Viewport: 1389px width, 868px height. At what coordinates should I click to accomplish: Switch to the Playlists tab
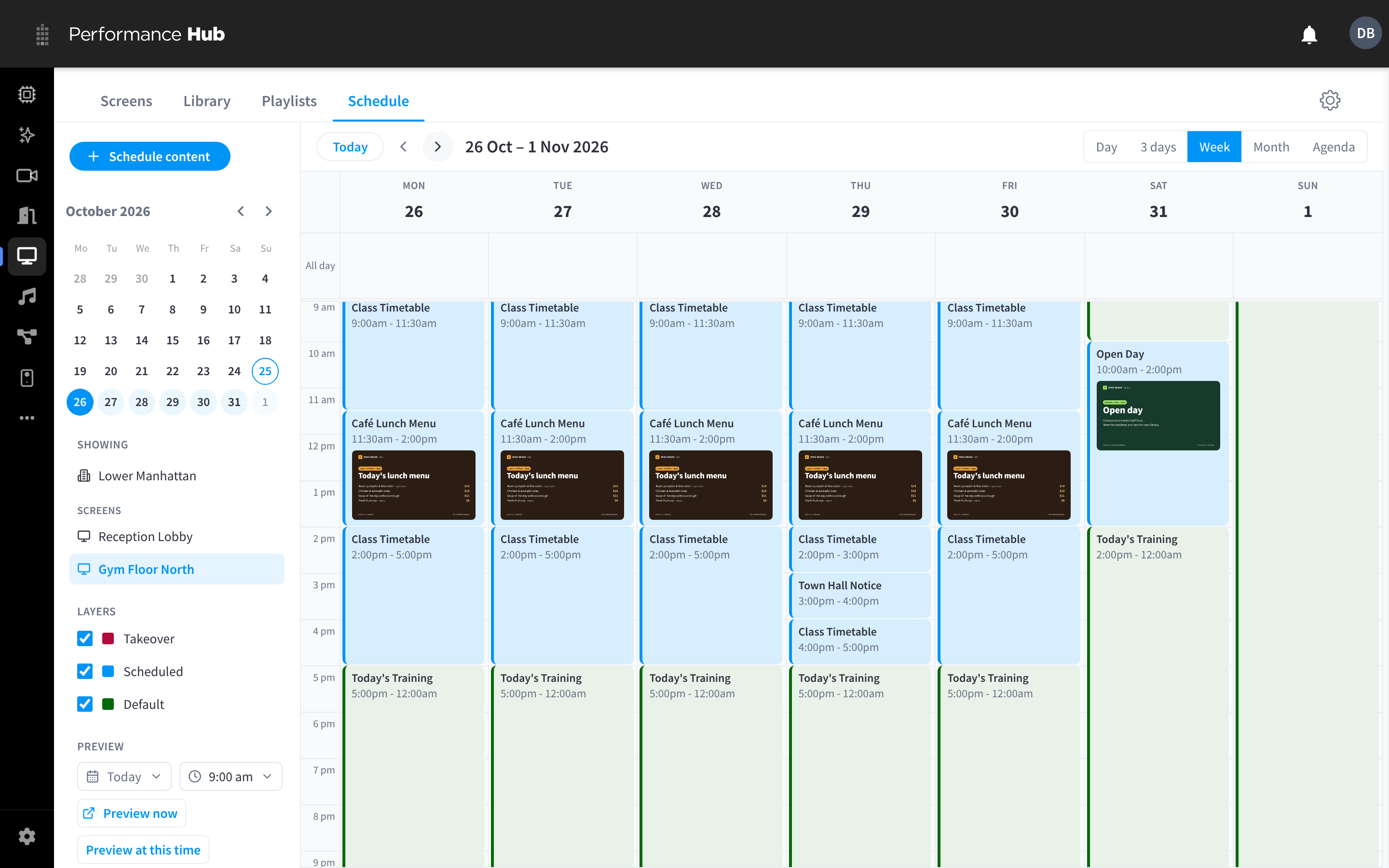tap(289, 101)
